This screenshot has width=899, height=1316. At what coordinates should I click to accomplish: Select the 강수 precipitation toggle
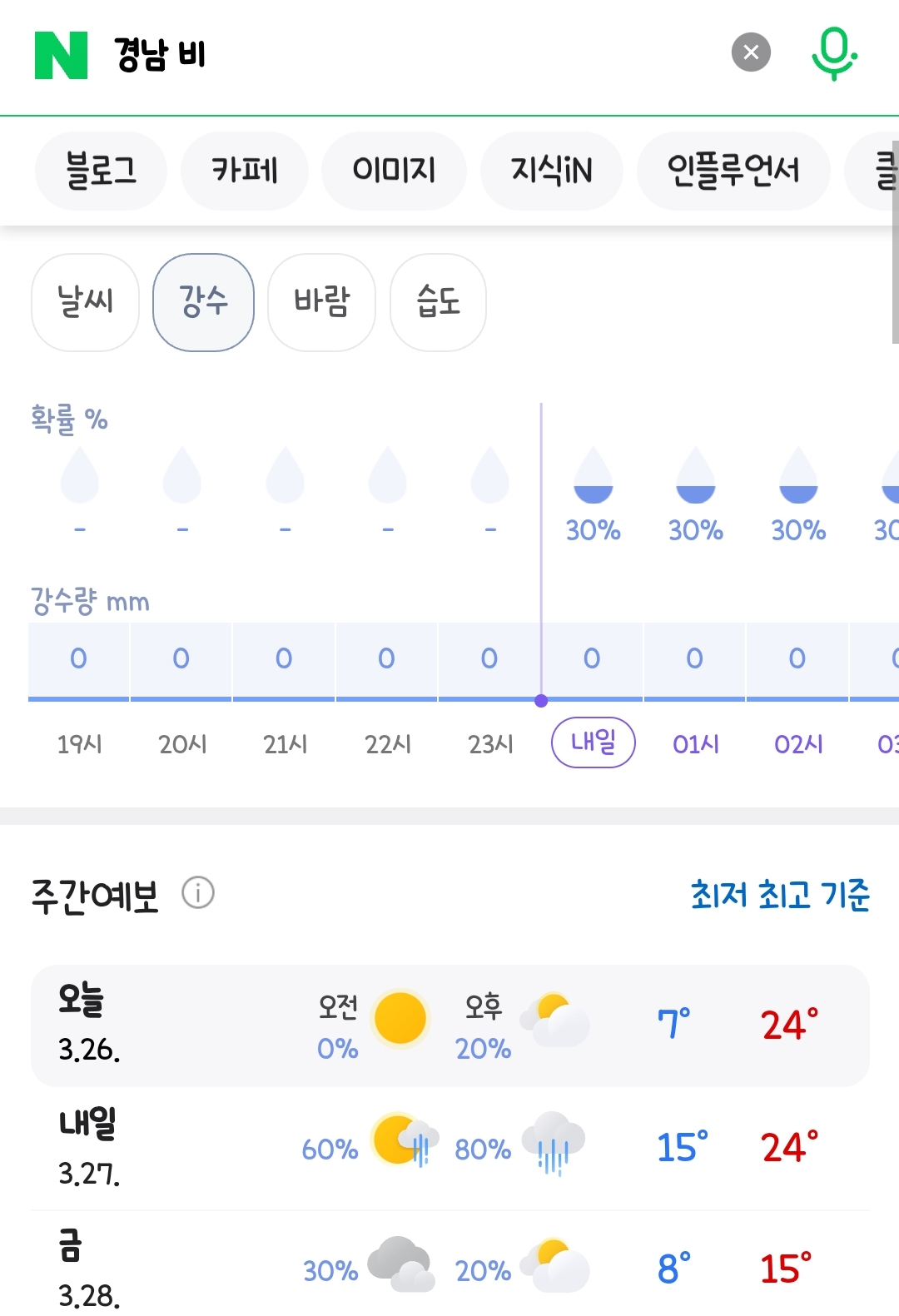coord(203,302)
